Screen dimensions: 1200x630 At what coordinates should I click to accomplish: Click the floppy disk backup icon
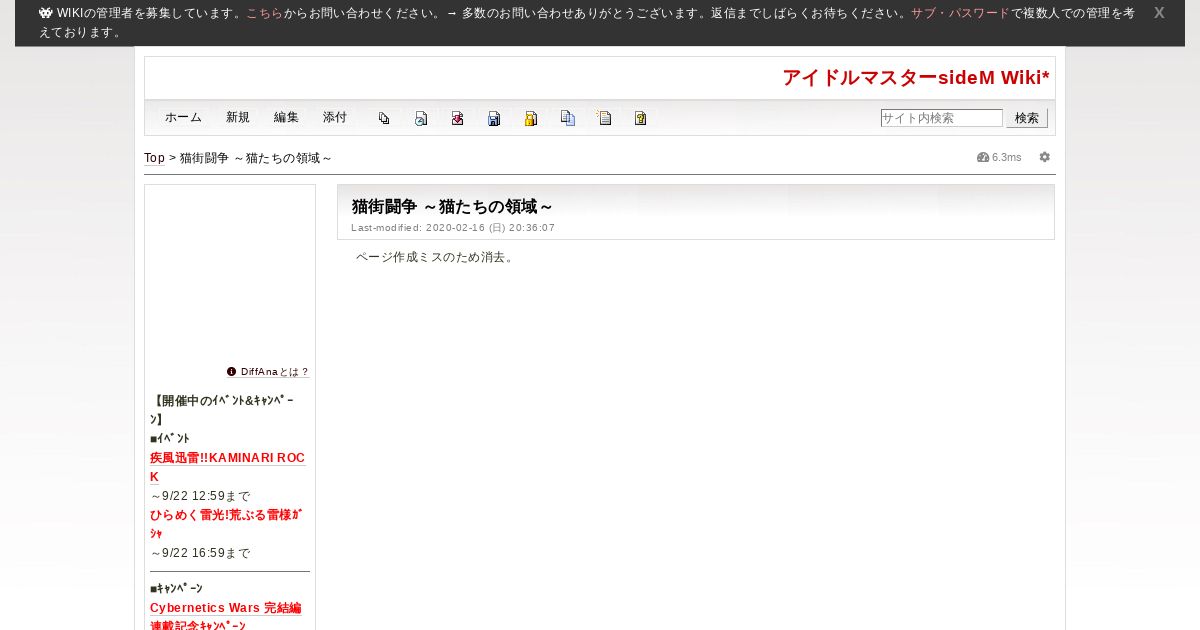pyautogui.click(x=494, y=118)
